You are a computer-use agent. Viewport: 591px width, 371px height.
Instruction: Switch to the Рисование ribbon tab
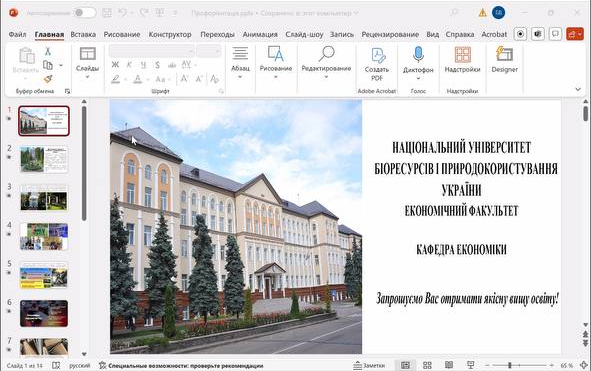(122, 34)
